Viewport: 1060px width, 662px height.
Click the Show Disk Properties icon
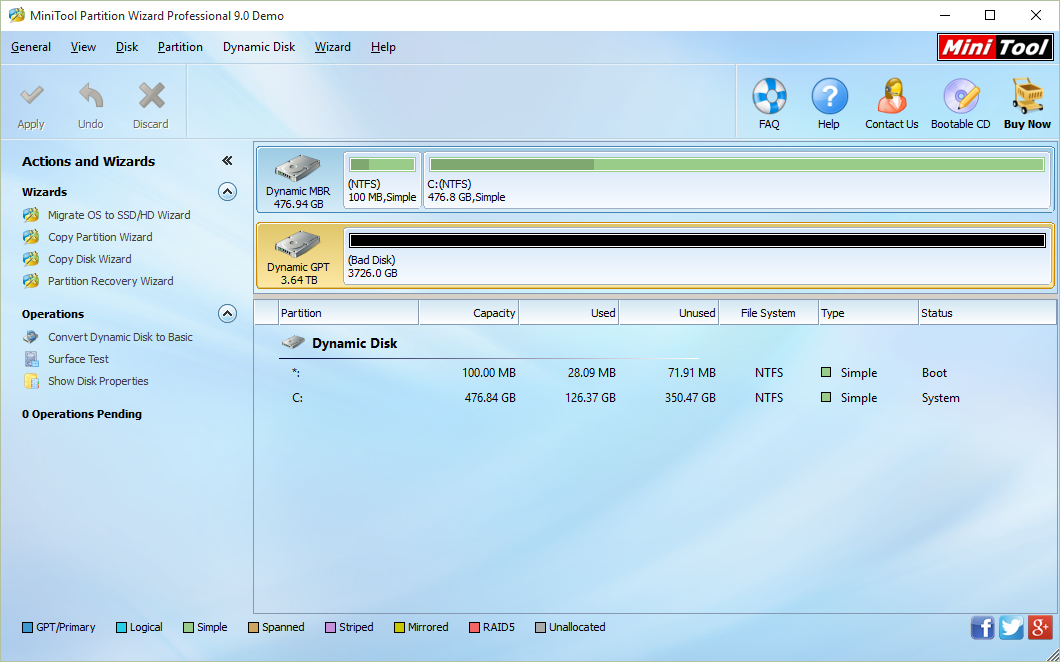[31, 381]
